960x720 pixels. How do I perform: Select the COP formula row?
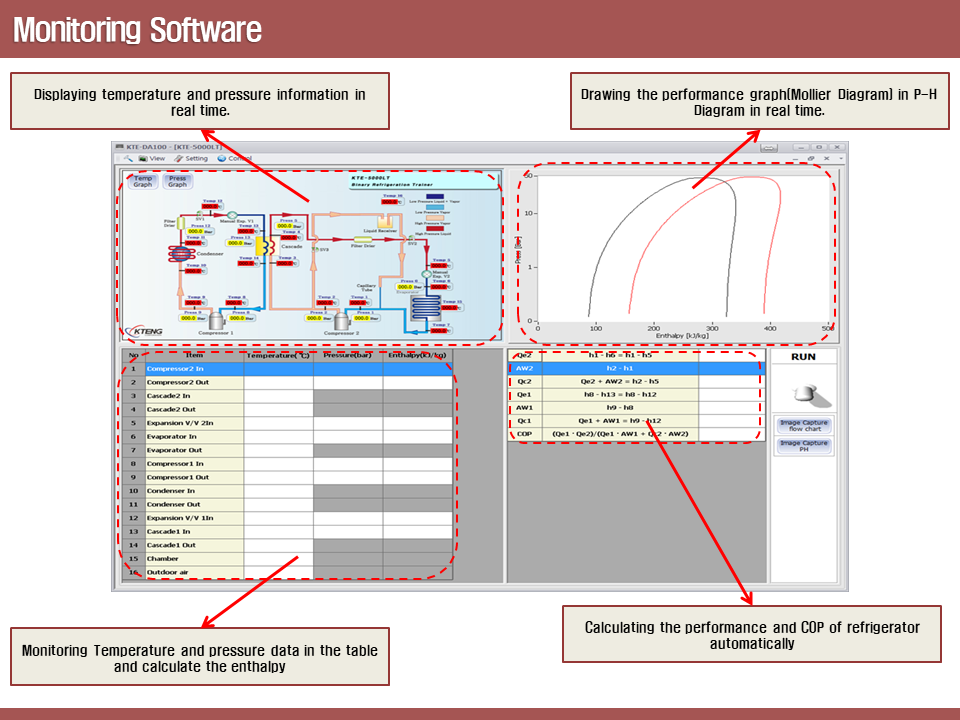pyautogui.click(x=619, y=434)
